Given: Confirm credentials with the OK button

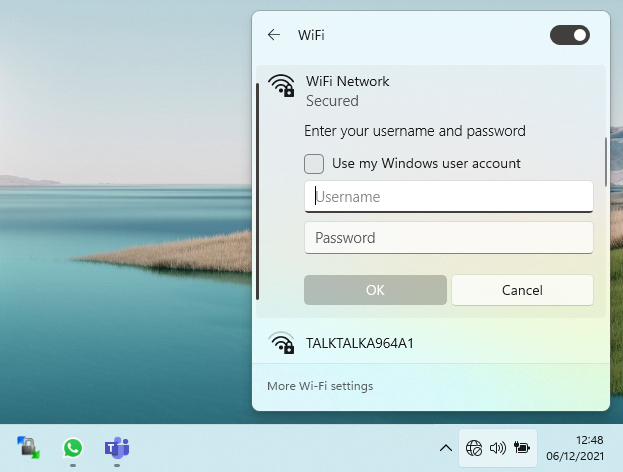Looking at the screenshot, I should 375,290.
